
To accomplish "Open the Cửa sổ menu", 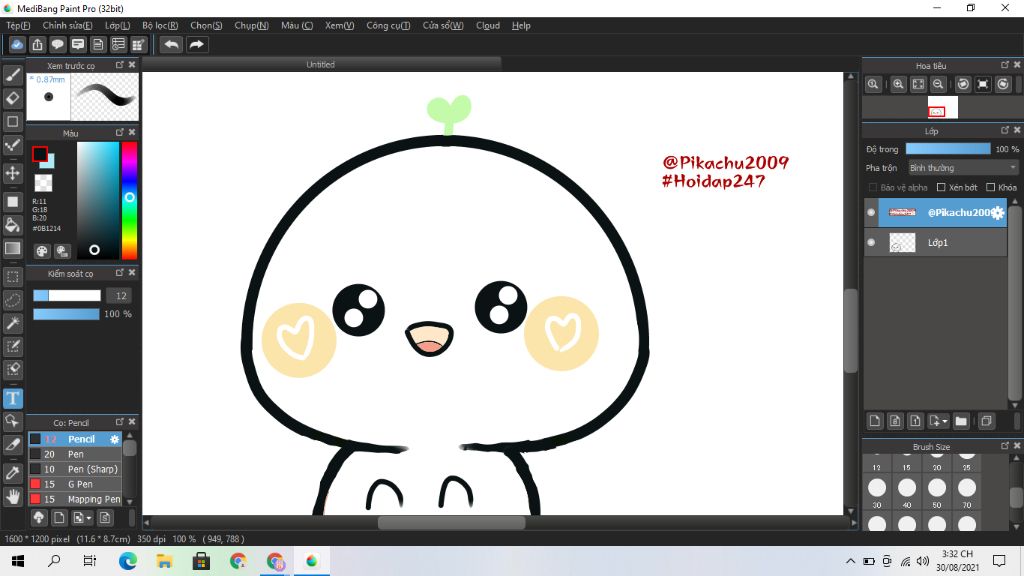I will (443, 25).
